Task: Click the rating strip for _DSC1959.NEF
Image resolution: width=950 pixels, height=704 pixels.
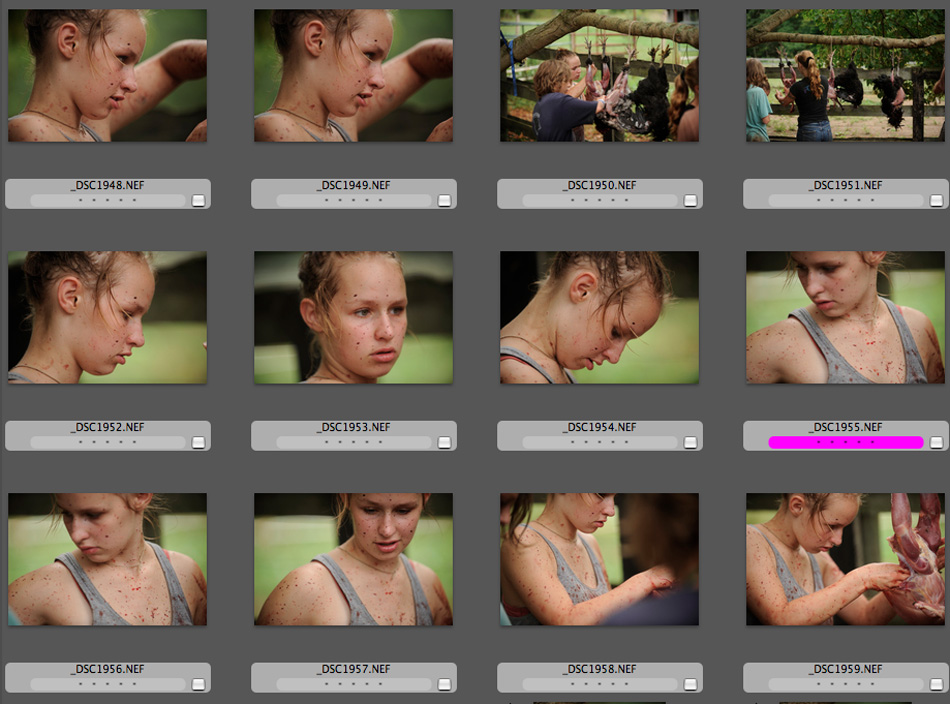Action: coord(846,684)
